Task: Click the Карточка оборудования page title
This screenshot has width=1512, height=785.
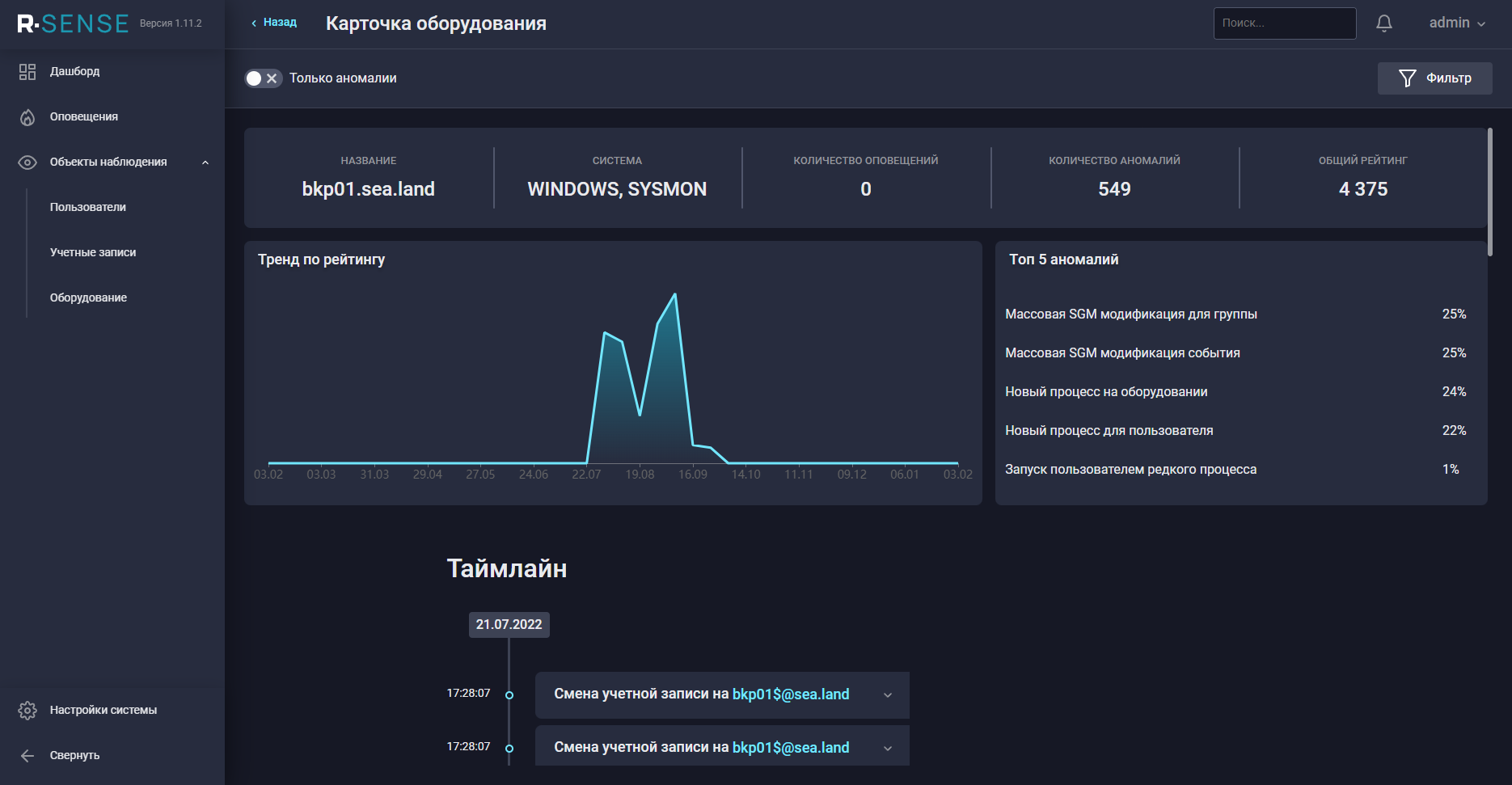Action: 436,23
